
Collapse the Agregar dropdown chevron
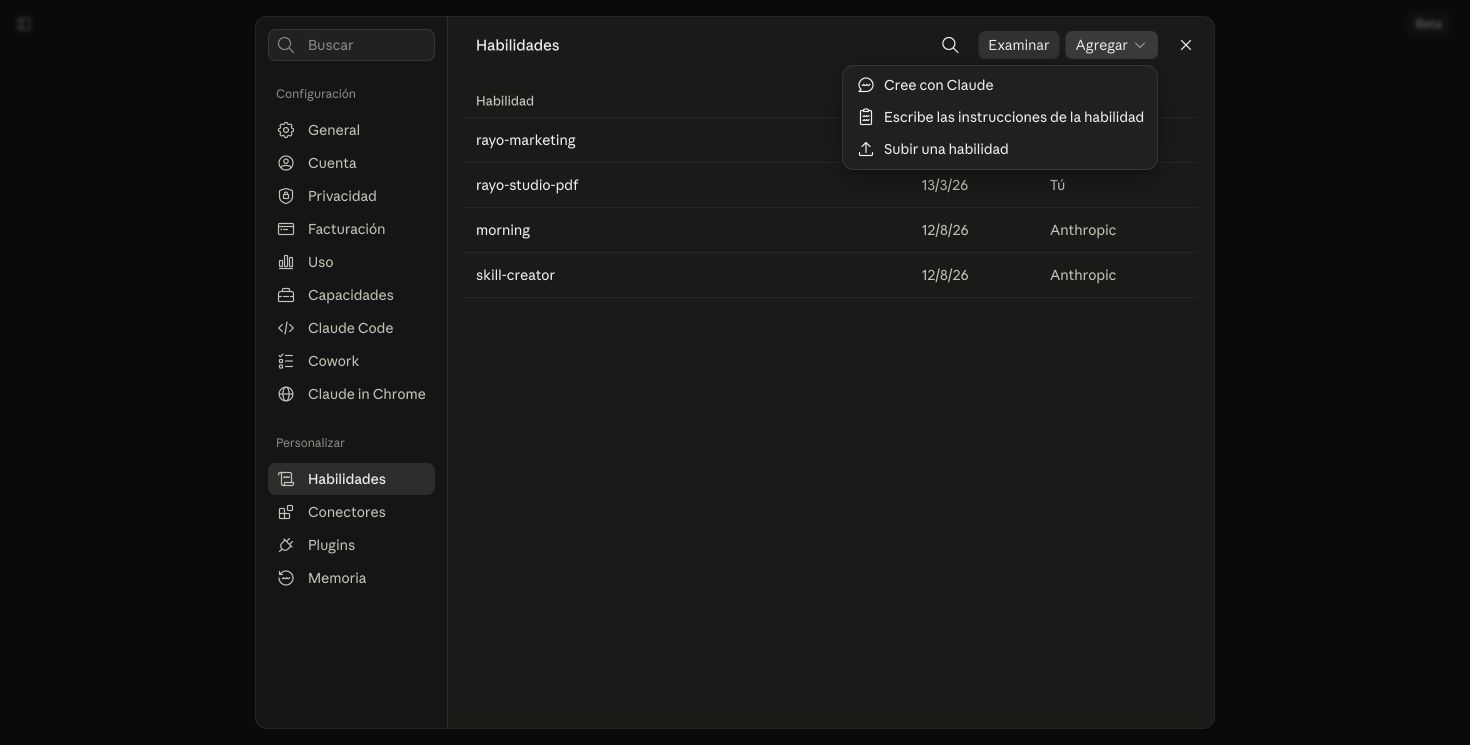click(x=1140, y=45)
